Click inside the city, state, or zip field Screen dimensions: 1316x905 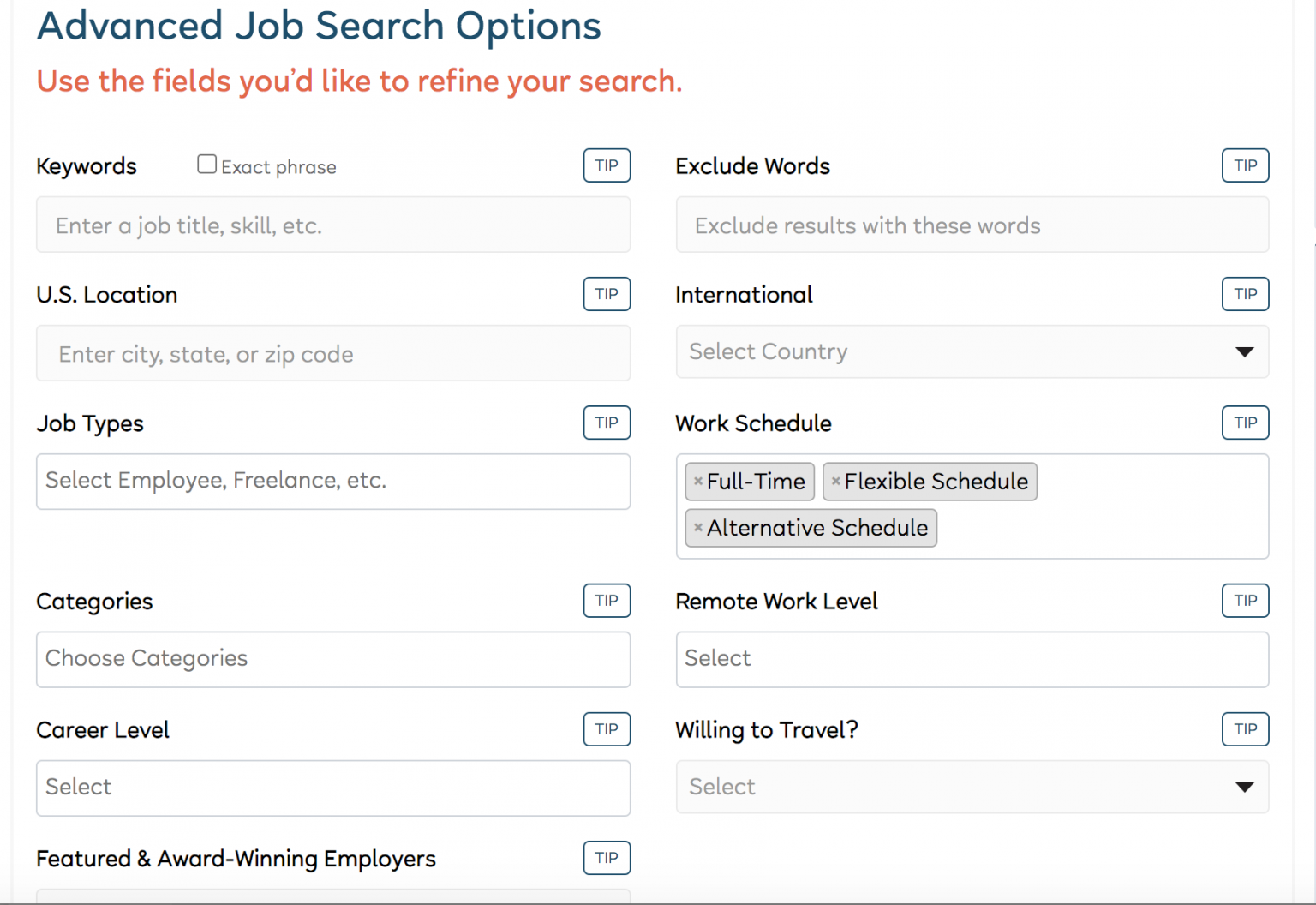click(x=332, y=353)
